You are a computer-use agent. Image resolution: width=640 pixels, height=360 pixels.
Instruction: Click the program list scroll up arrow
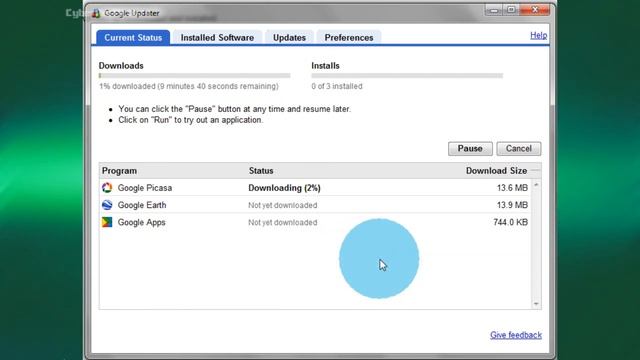(536, 185)
